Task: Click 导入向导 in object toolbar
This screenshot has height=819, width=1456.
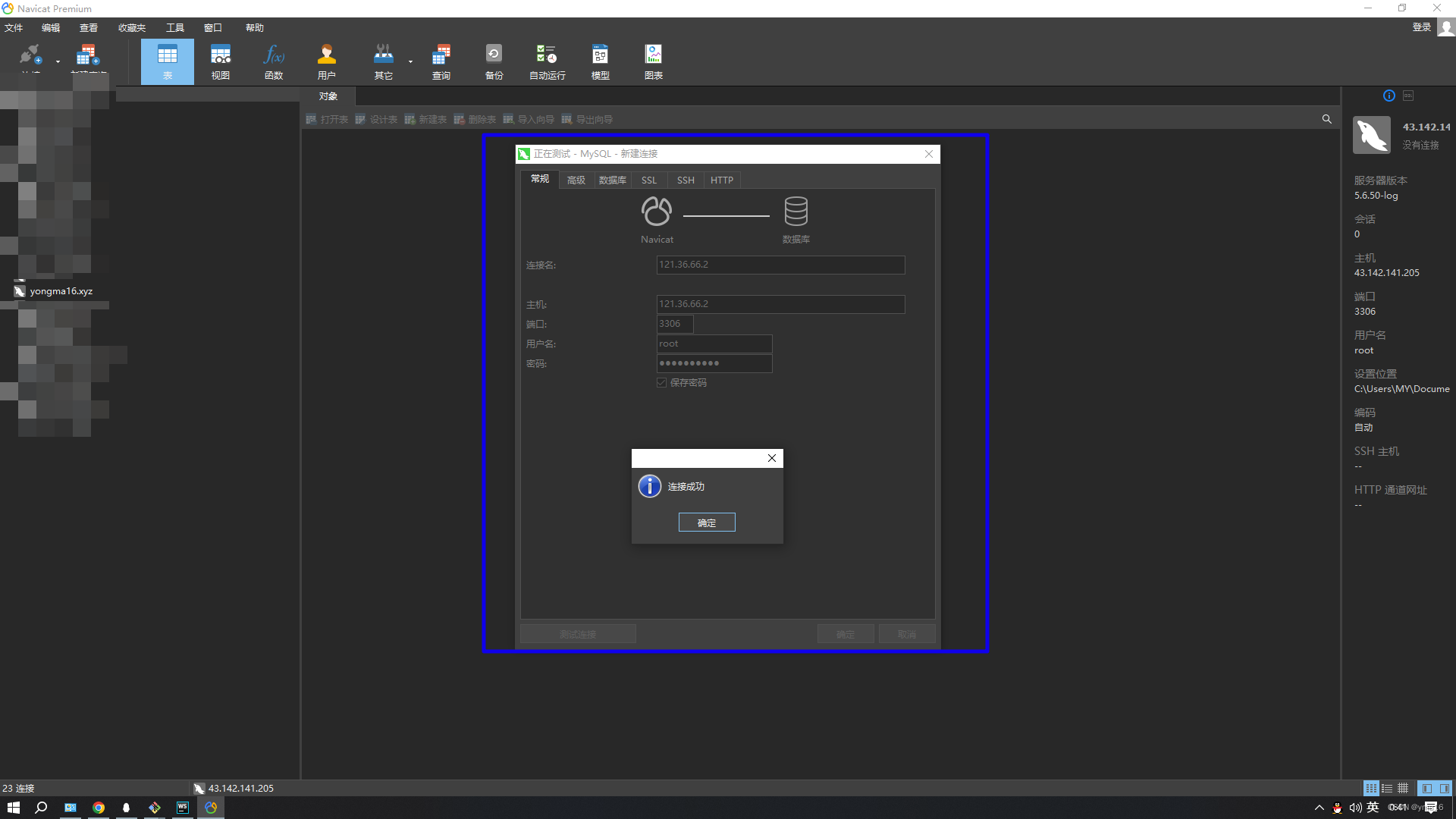Action: [x=529, y=120]
